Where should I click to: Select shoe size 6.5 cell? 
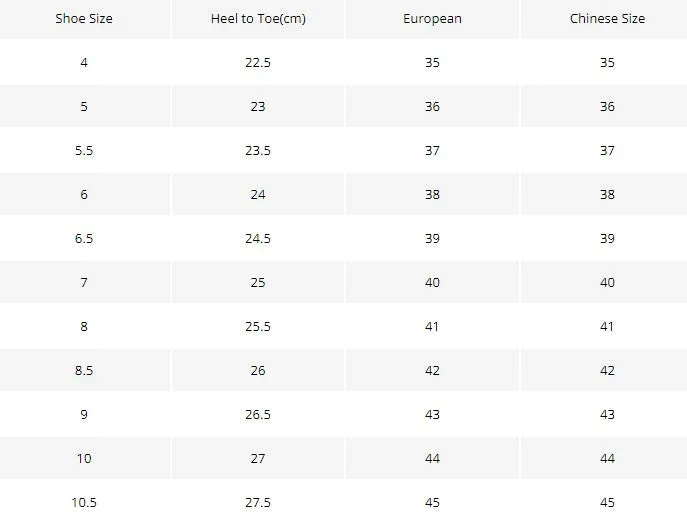pyautogui.click(x=84, y=239)
